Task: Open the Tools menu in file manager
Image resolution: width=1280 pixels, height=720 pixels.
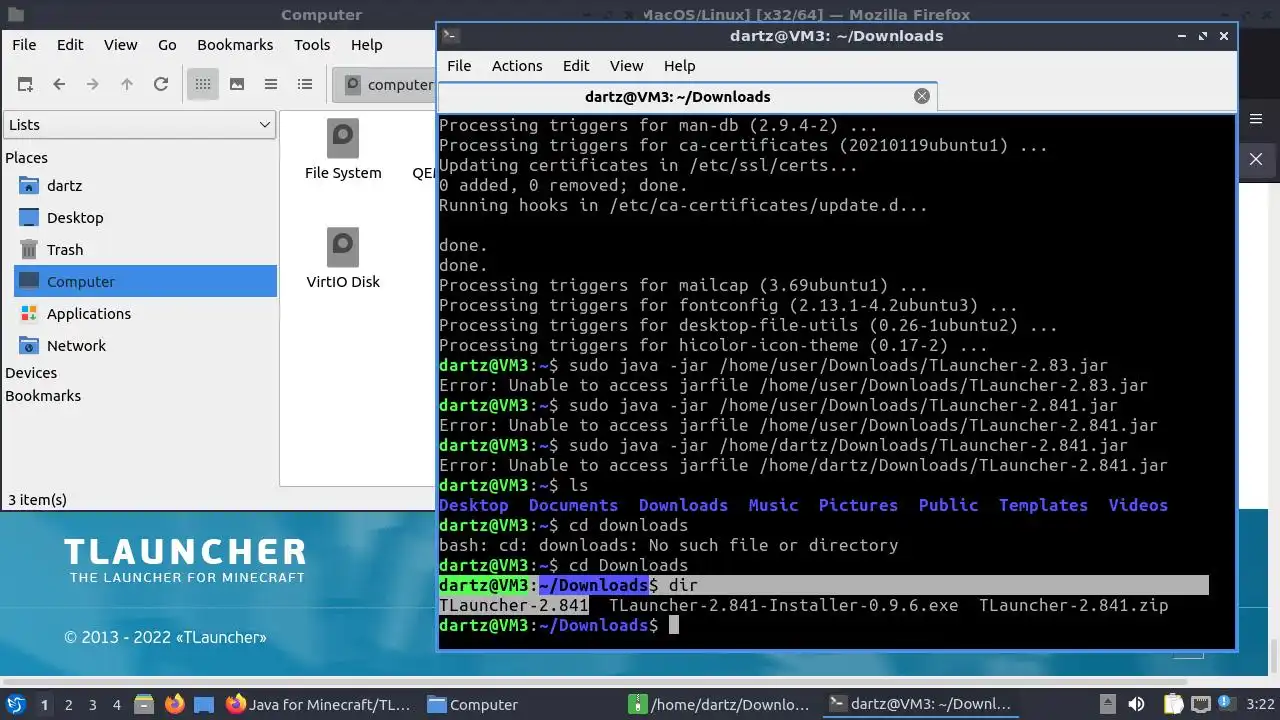Action: [312, 45]
